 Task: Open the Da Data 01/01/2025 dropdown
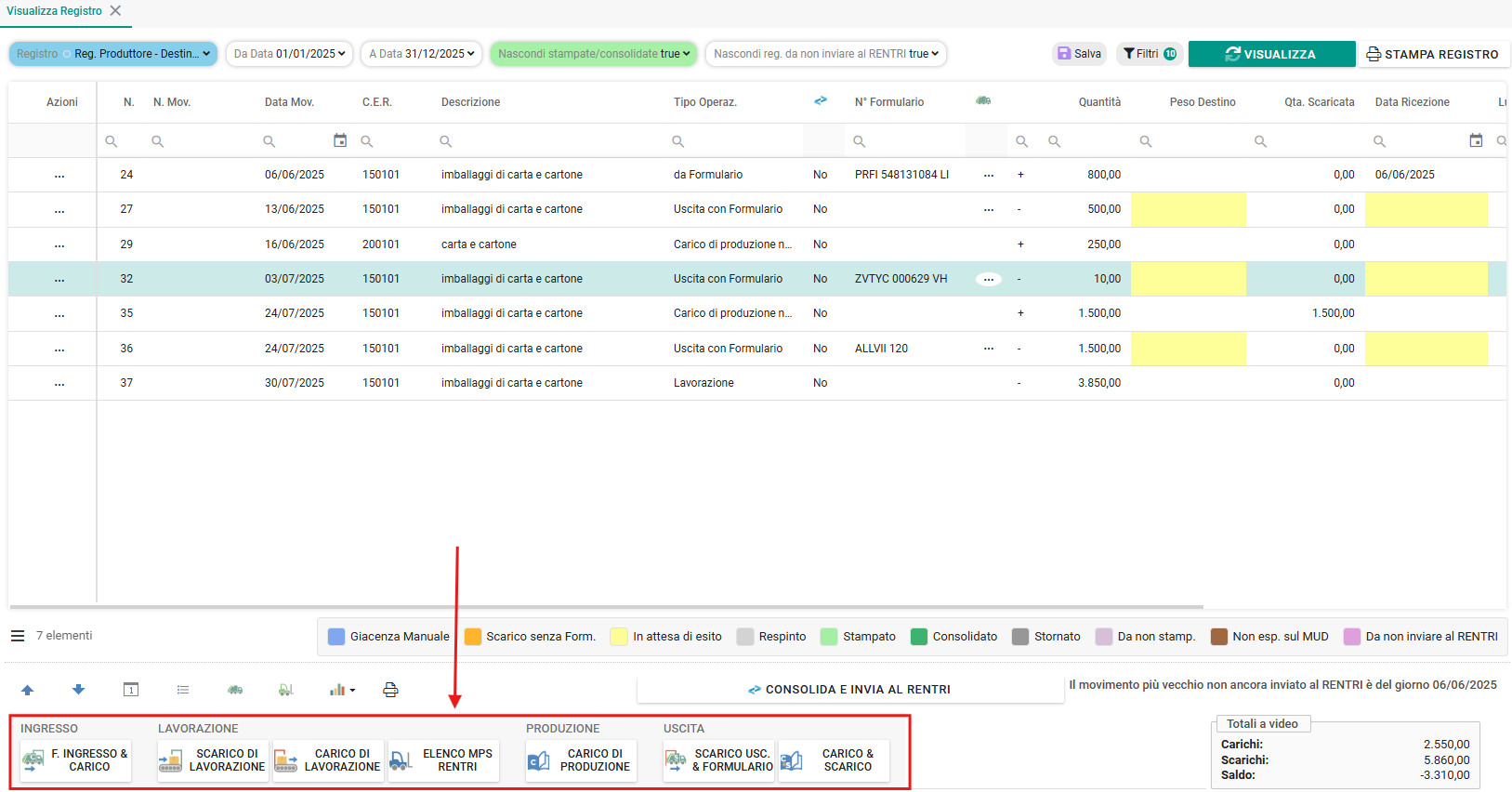[x=289, y=54]
